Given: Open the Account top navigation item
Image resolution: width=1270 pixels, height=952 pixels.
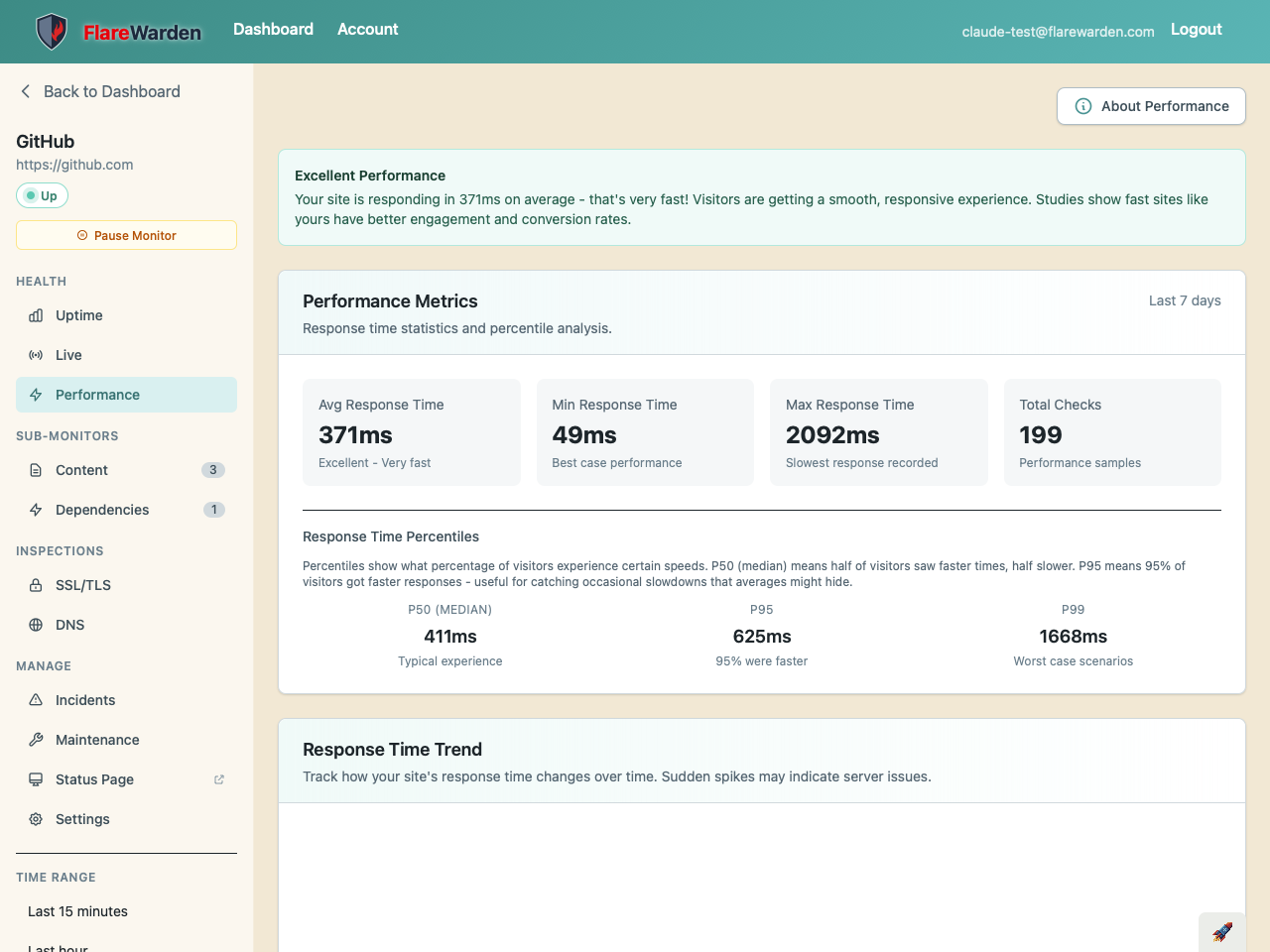Looking at the screenshot, I should pos(367,30).
